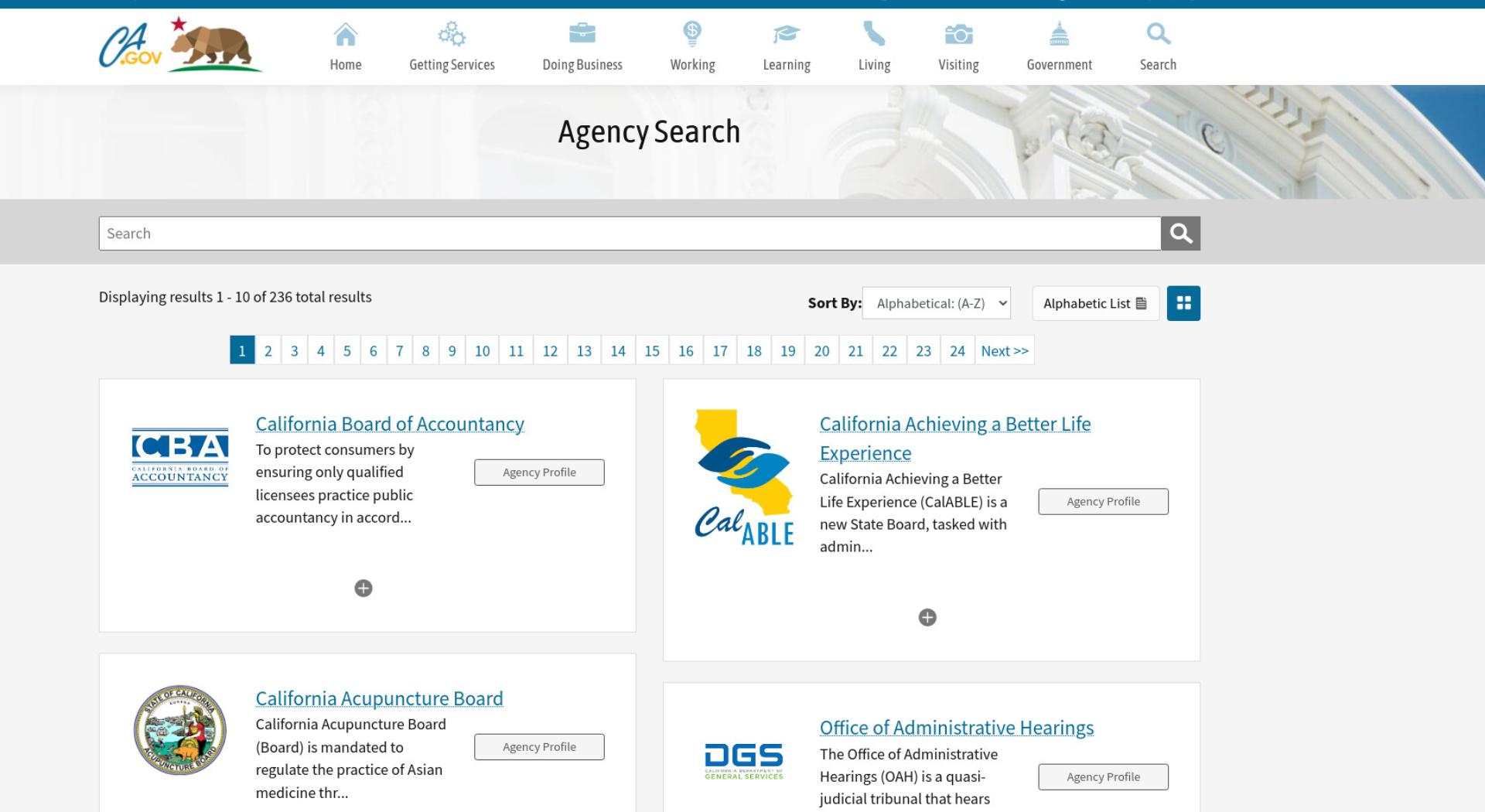
Task: Go to results page 10
Action: click(483, 350)
